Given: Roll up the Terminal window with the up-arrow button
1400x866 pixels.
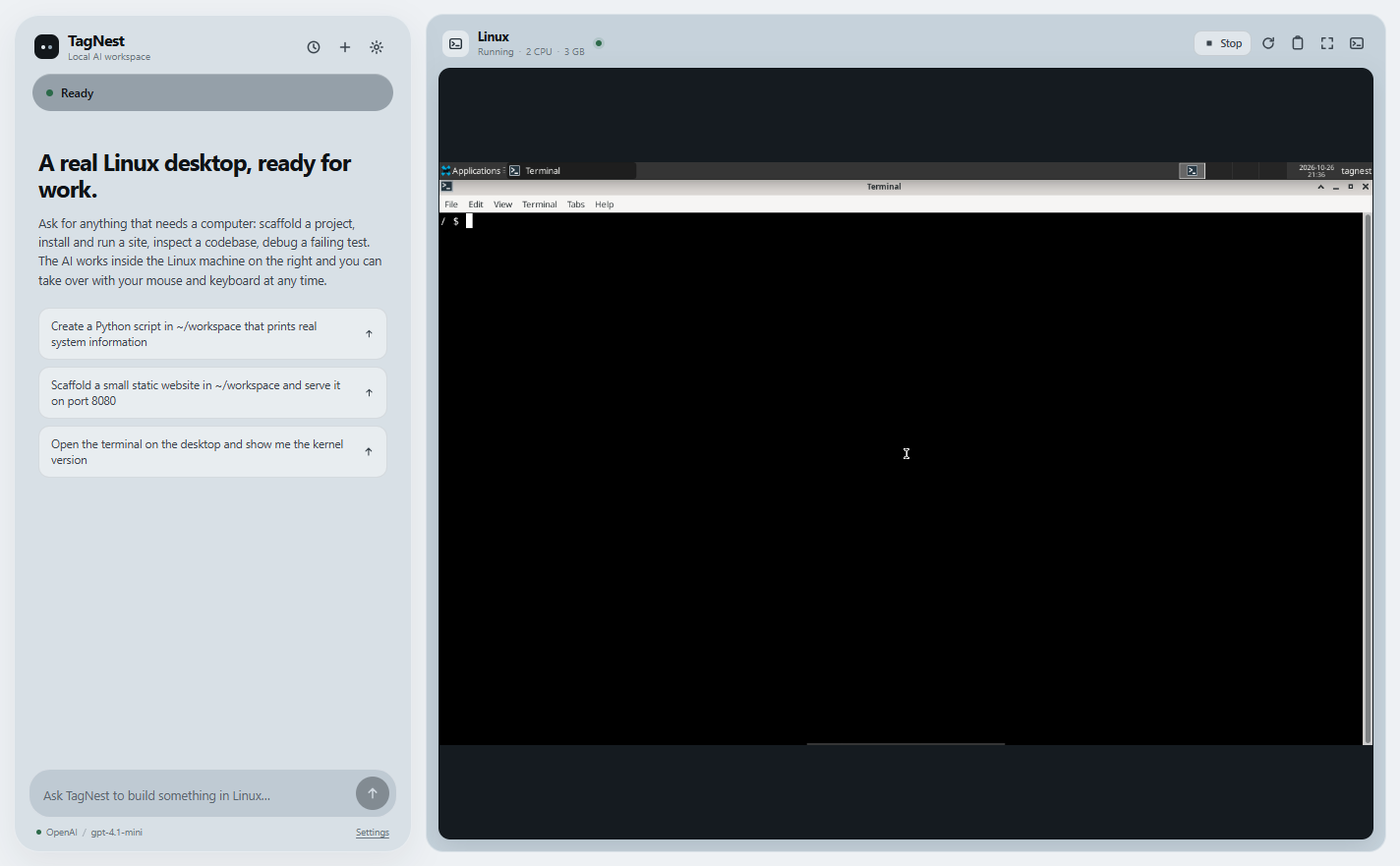Looking at the screenshot, I should [1320, 187].
